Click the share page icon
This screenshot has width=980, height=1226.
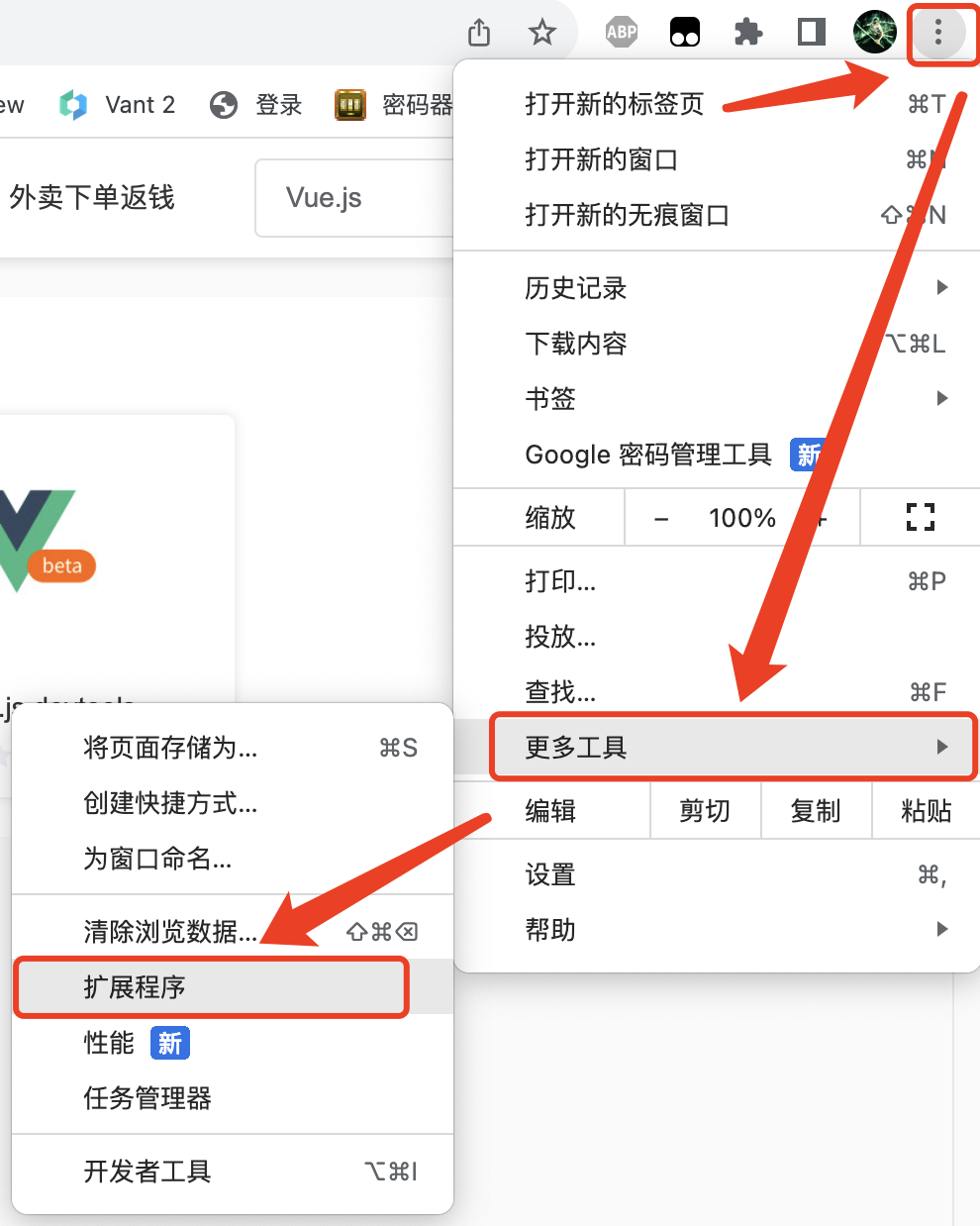479,33
